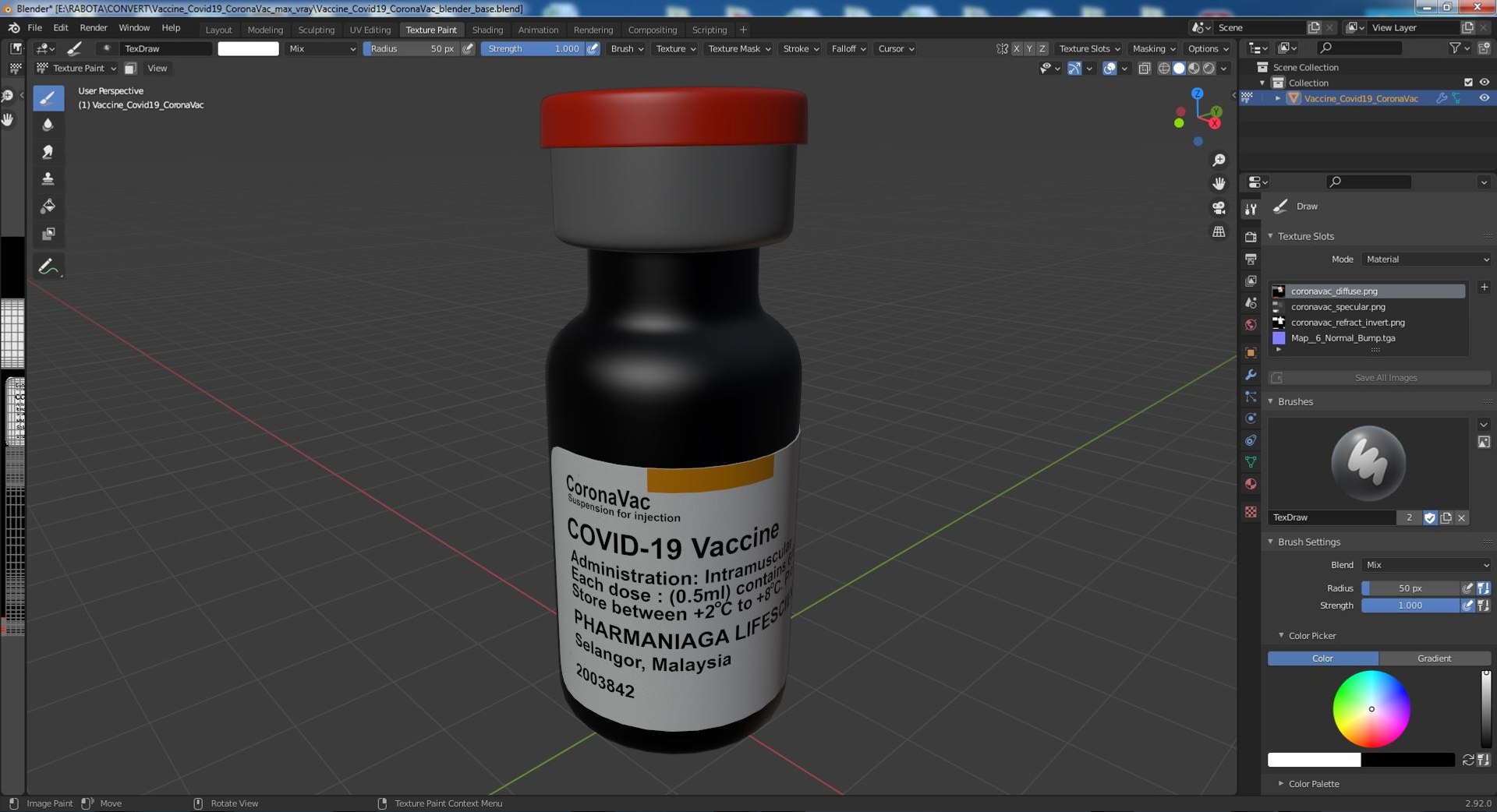Add a new texture slot

tap(1484, 288)
